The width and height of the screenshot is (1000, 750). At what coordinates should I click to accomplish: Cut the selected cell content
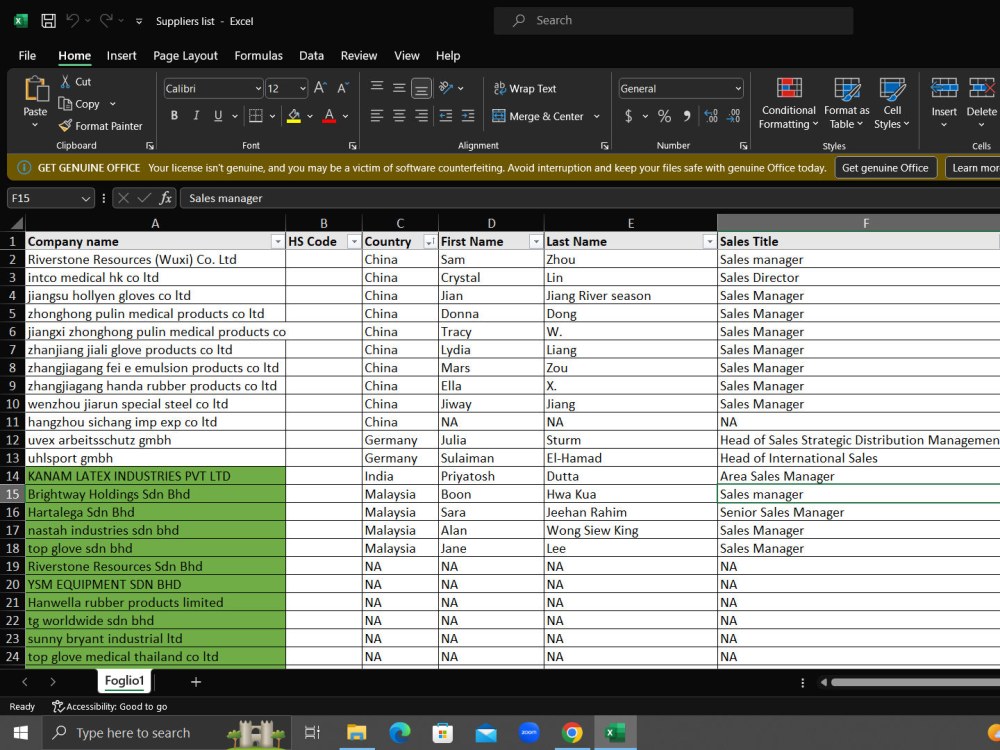[x=75, y=82]
